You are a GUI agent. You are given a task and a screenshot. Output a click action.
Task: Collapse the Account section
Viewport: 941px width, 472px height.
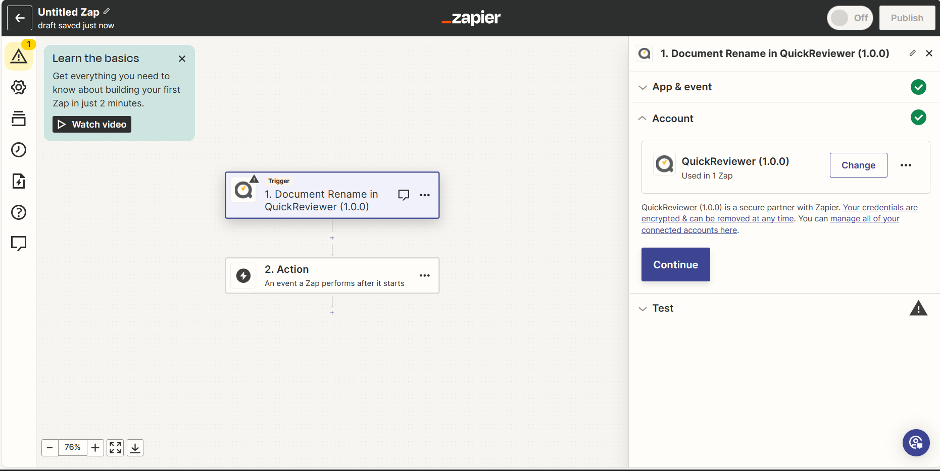tap(672, 118)
